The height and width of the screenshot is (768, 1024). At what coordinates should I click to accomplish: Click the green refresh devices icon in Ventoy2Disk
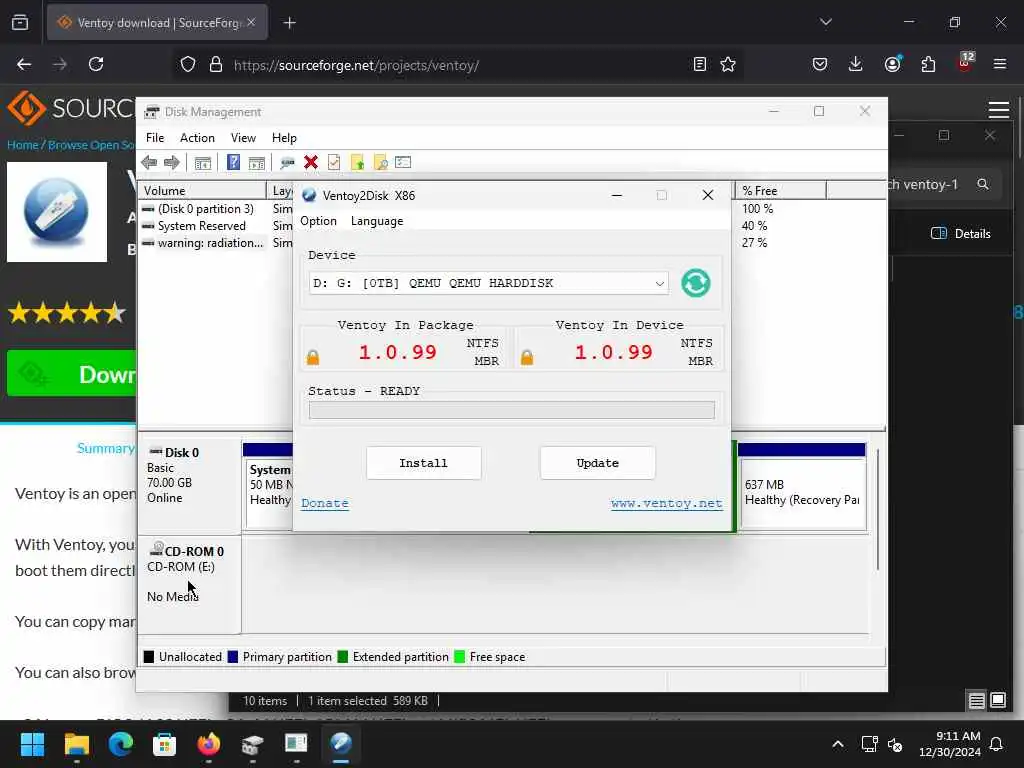696,283
